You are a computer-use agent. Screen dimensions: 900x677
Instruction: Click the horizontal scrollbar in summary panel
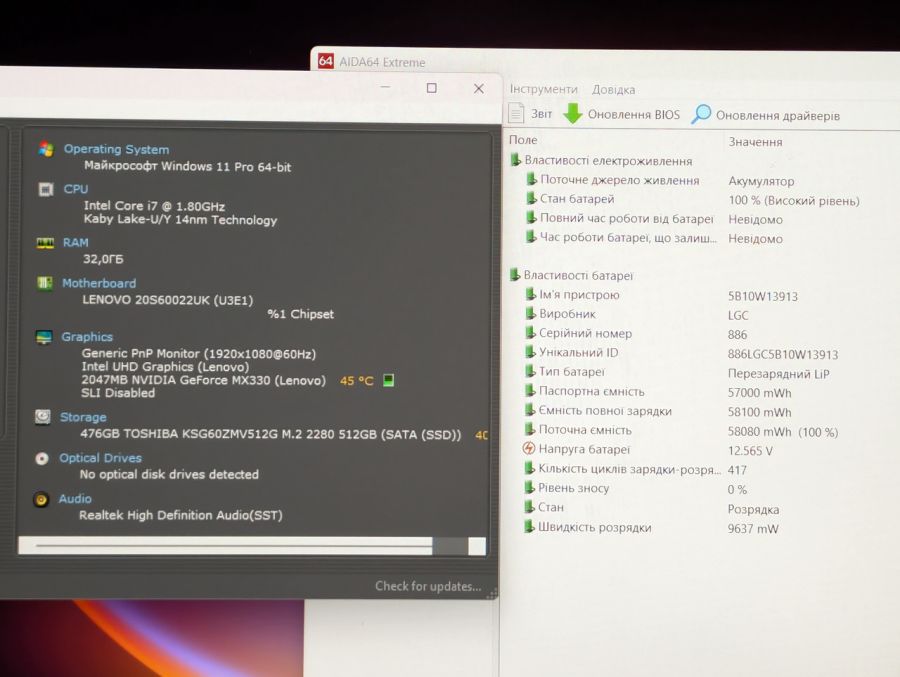tap(252, 546)
